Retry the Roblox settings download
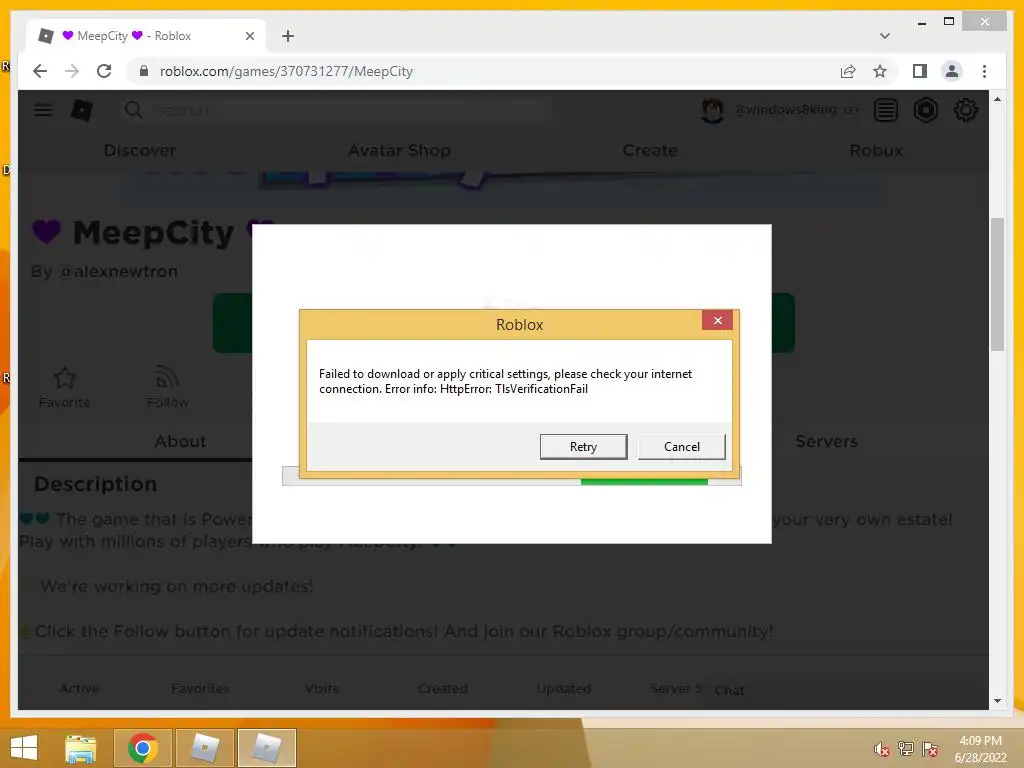 click(x=583, y=447)
